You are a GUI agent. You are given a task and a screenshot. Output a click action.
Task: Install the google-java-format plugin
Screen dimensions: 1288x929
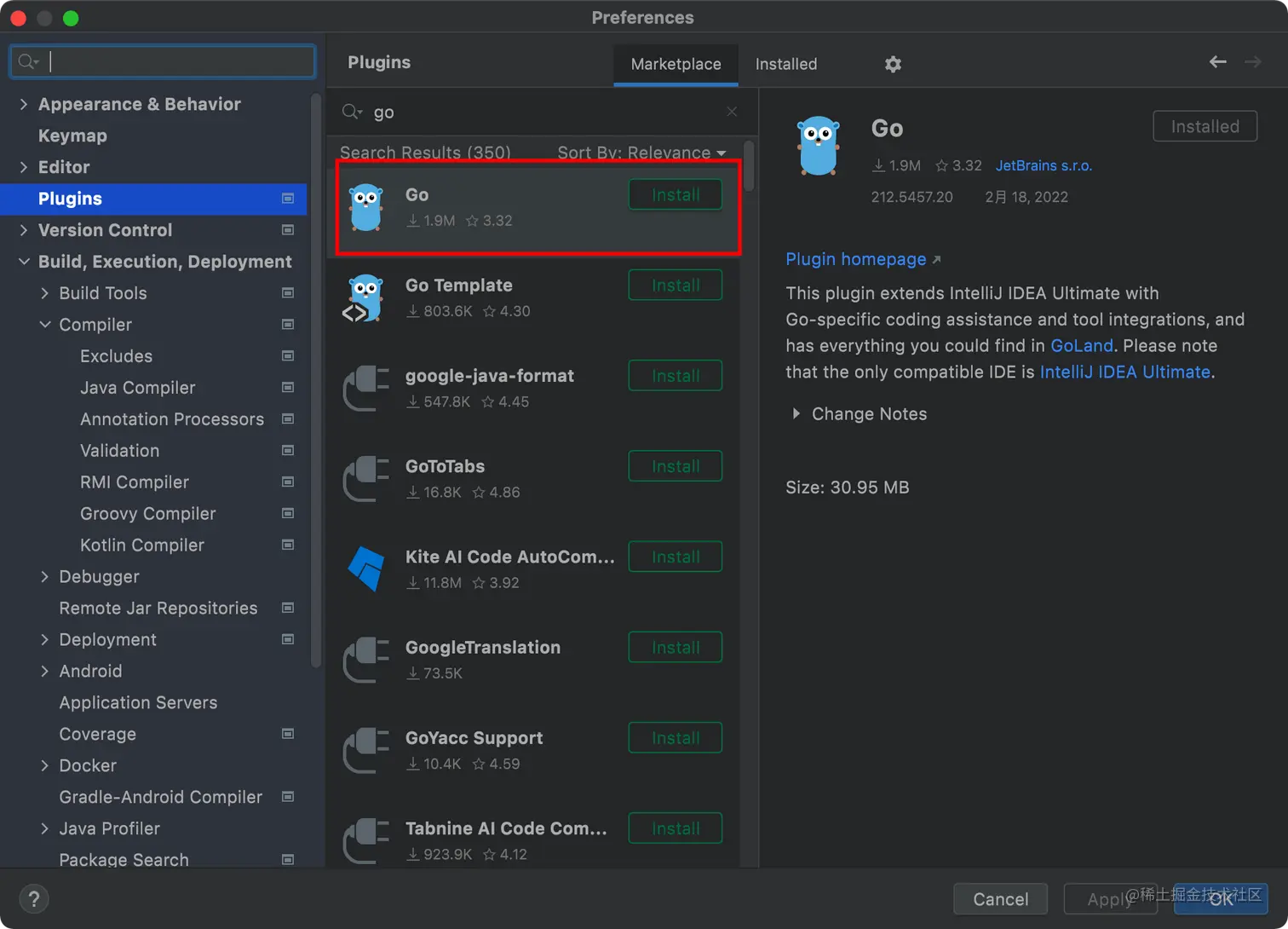(676, 376)
